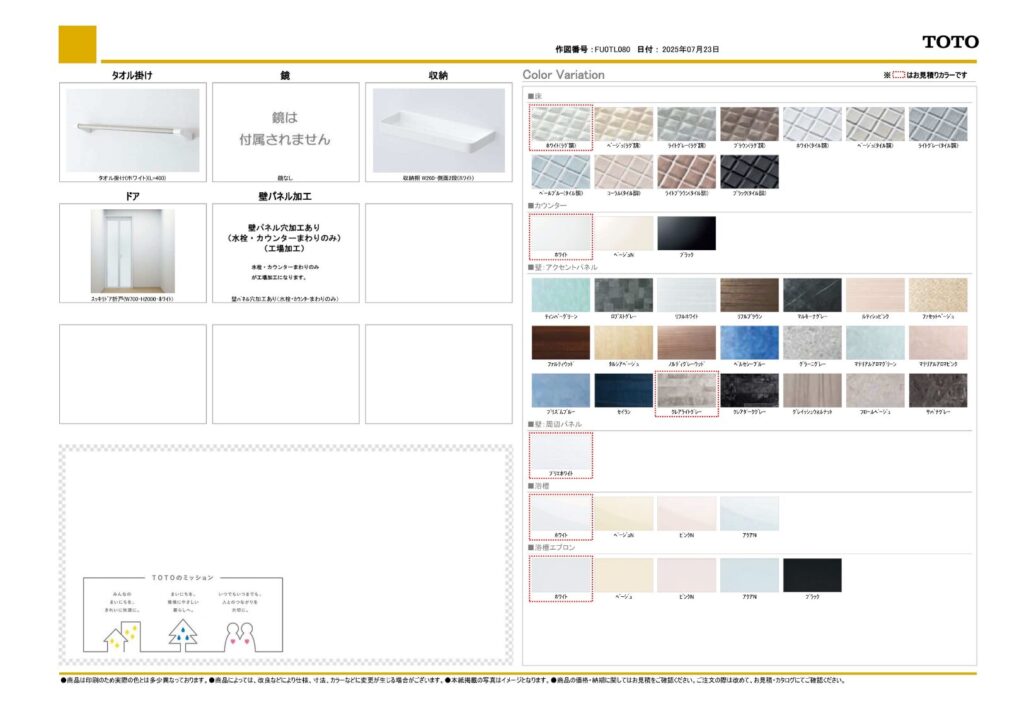Pick the dashed-outlined light gray accent panel swatch
Screen dimensions: 1024x709
686,391
